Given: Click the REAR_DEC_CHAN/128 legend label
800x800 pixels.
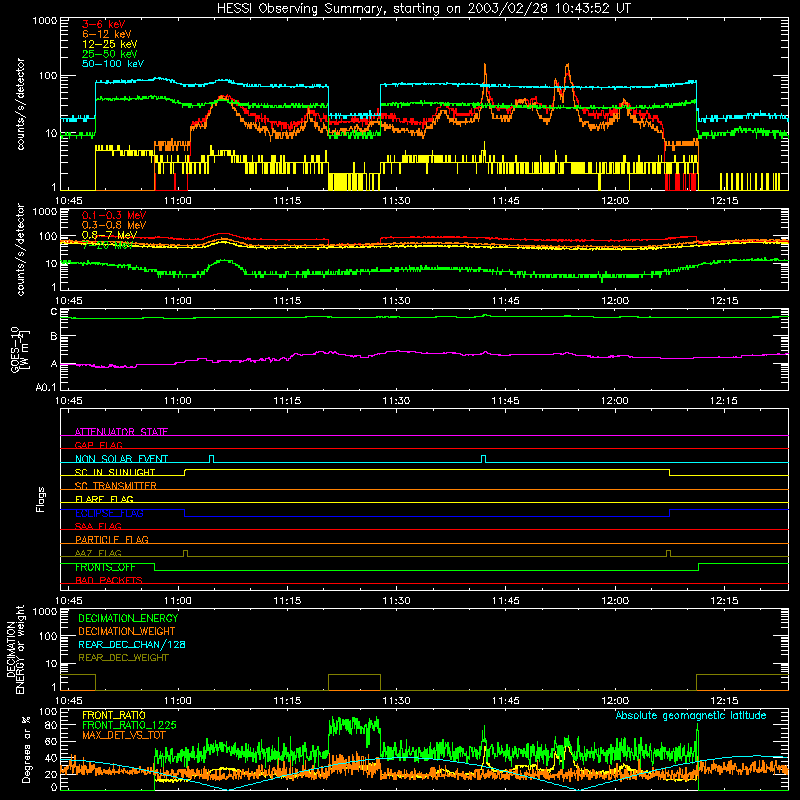Looking at the screenshot, I should (x=132, y=644).
